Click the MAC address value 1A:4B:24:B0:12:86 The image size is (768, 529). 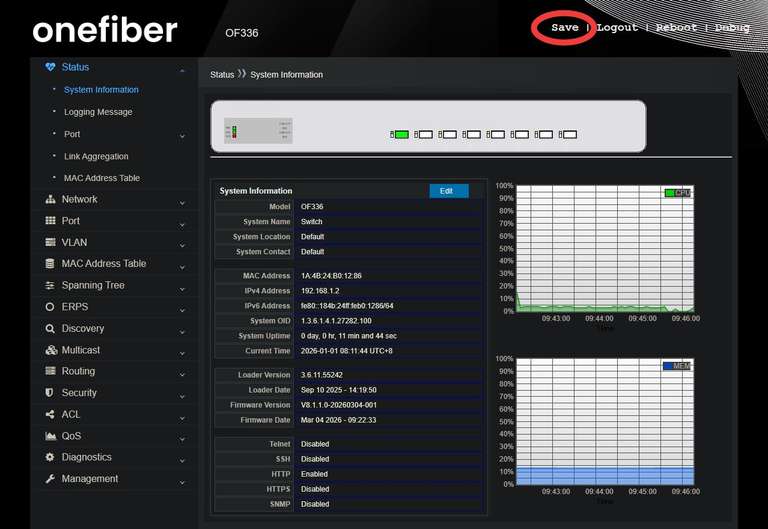click(331, 276)
